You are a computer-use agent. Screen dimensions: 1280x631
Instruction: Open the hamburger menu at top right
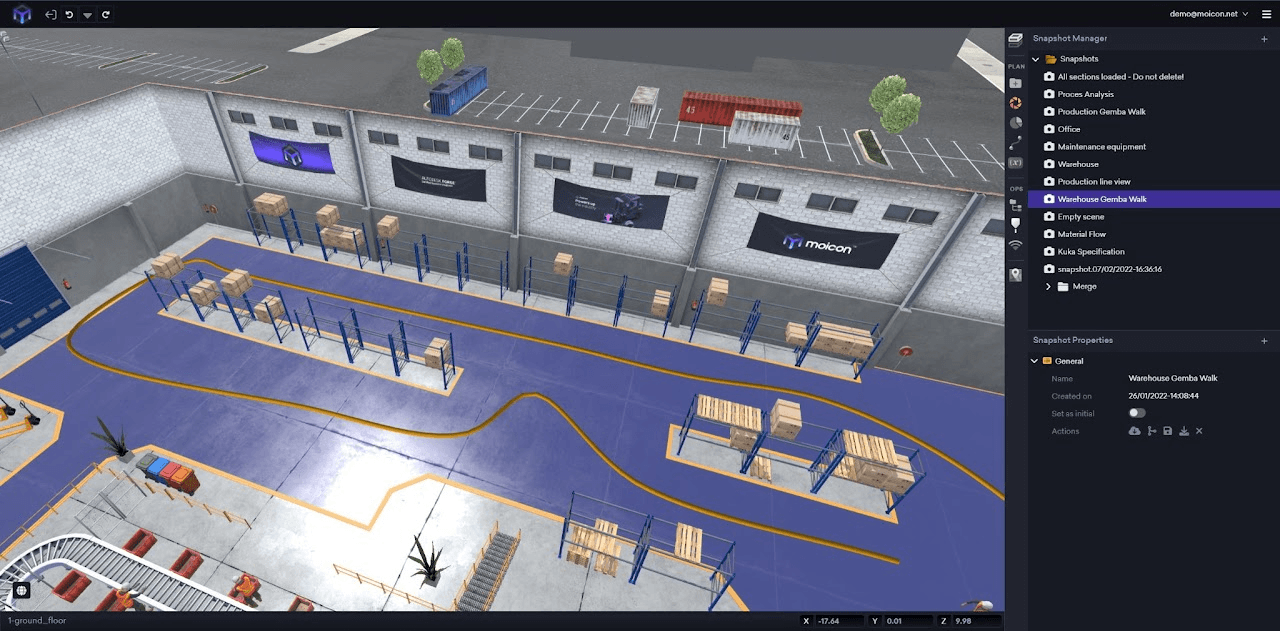pos(1266,14)
